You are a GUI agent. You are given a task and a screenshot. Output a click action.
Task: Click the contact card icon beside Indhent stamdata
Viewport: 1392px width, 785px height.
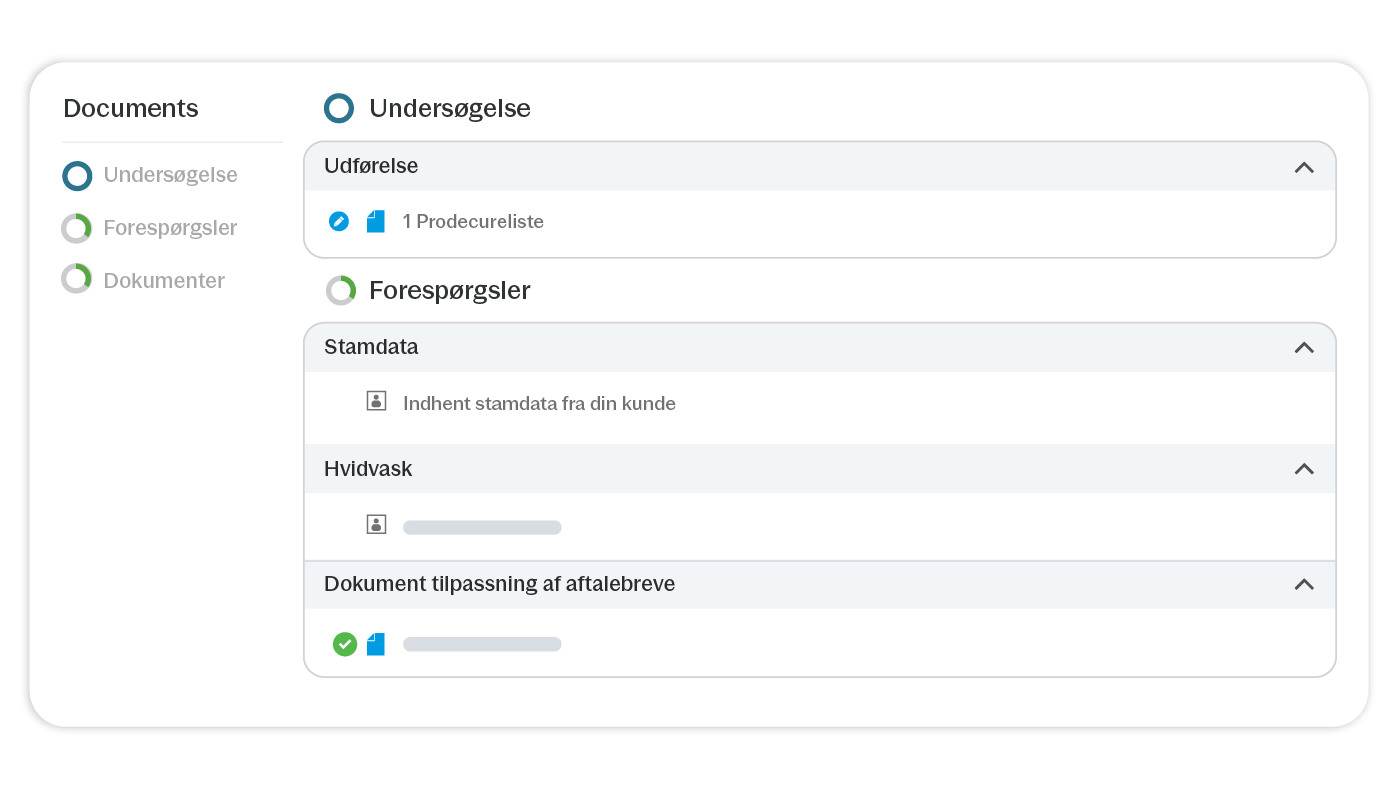point(376,402)
